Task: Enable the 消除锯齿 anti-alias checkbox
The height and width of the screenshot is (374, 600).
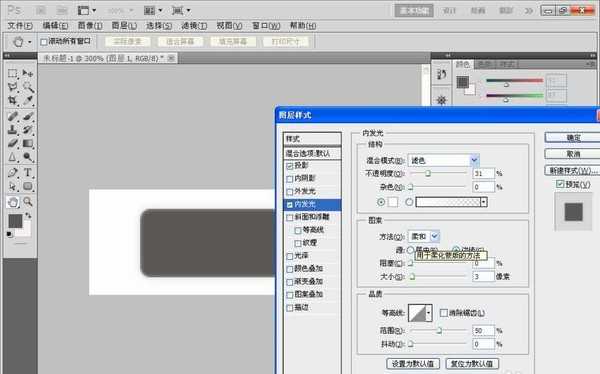Action: coord(444,313)
